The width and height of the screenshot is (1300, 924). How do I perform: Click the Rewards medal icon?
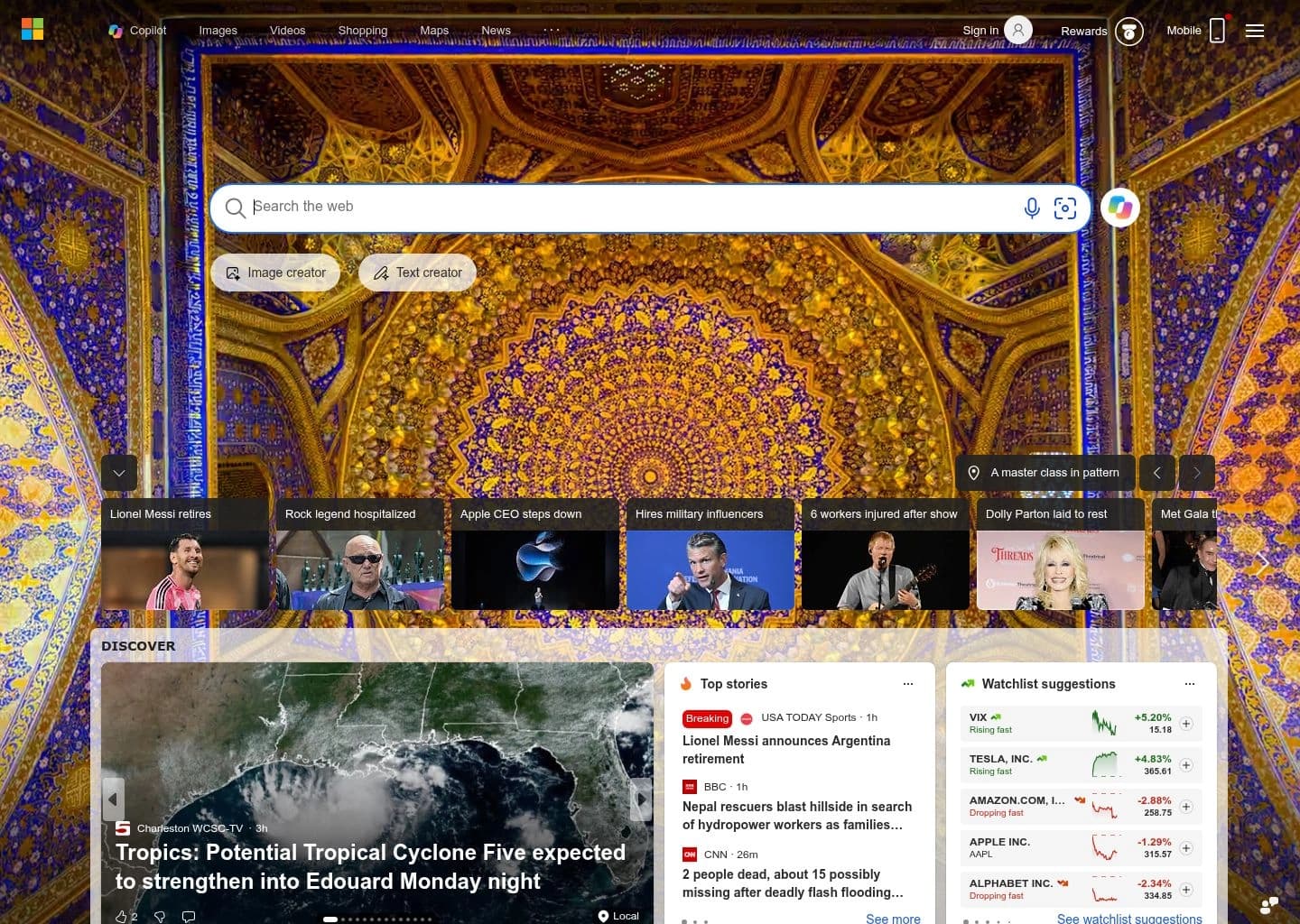pos(1128,32)
